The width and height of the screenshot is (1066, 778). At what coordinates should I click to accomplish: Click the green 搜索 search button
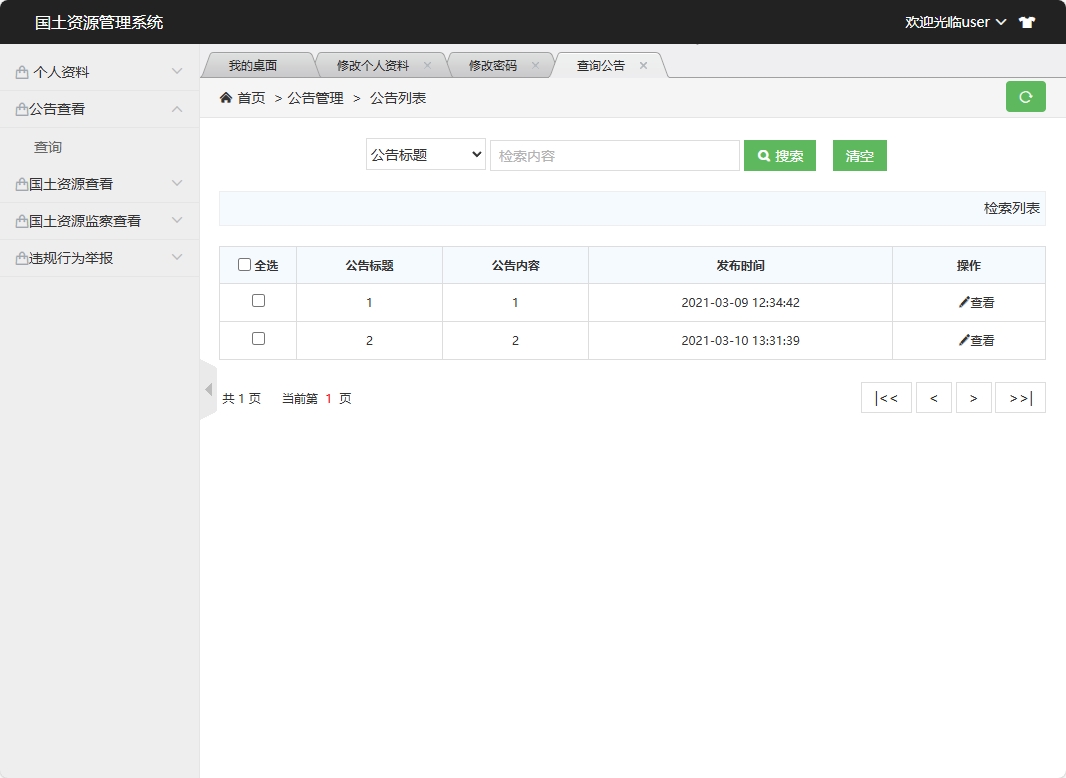[x=779, y=156]
